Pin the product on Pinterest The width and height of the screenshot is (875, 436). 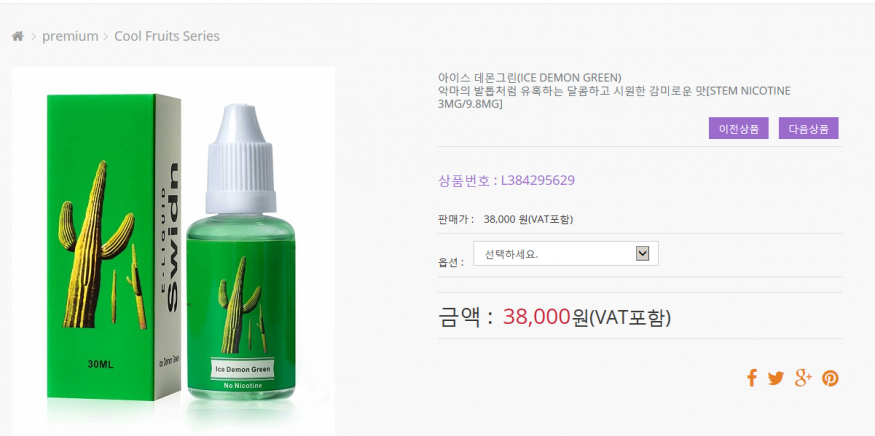(830, 378)
